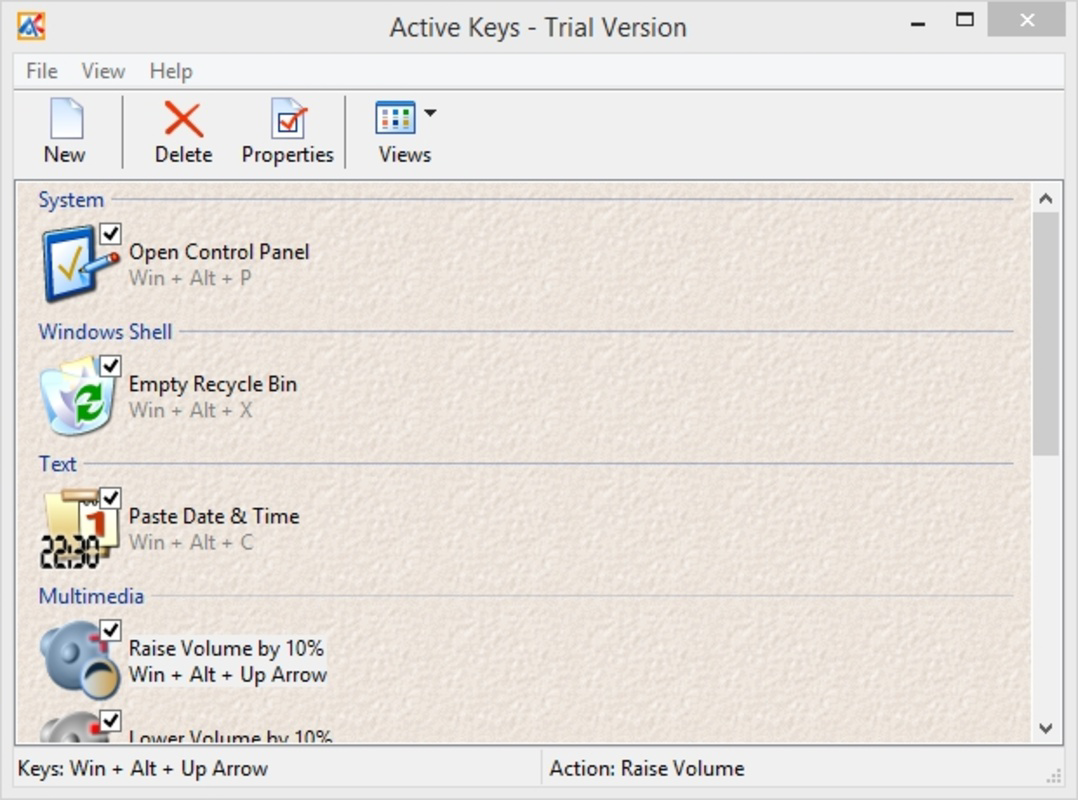The width and height of the screenshot is (1078, 800).
Task: Open the View menu
Action: click(103, 71)
